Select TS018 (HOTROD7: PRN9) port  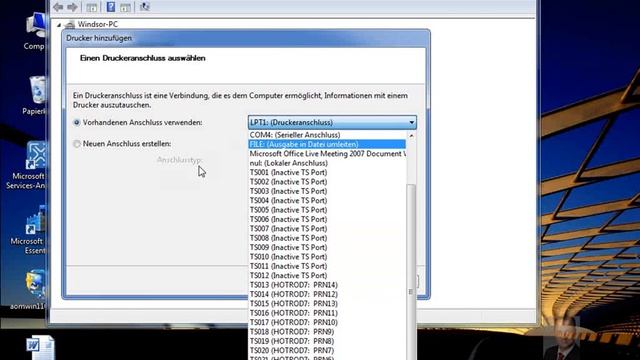(x=327, y=332)
